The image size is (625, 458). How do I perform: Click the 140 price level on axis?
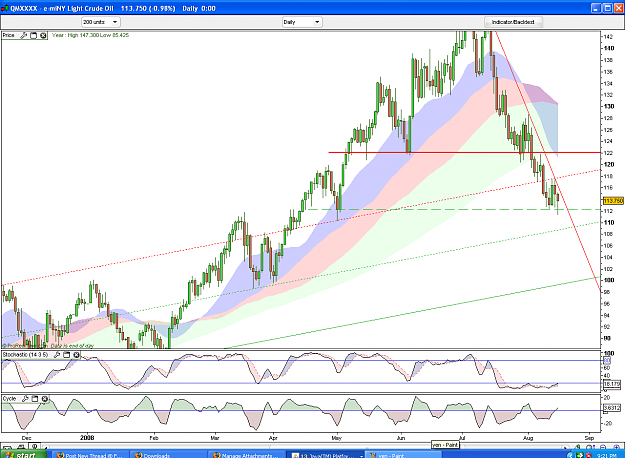609,48
